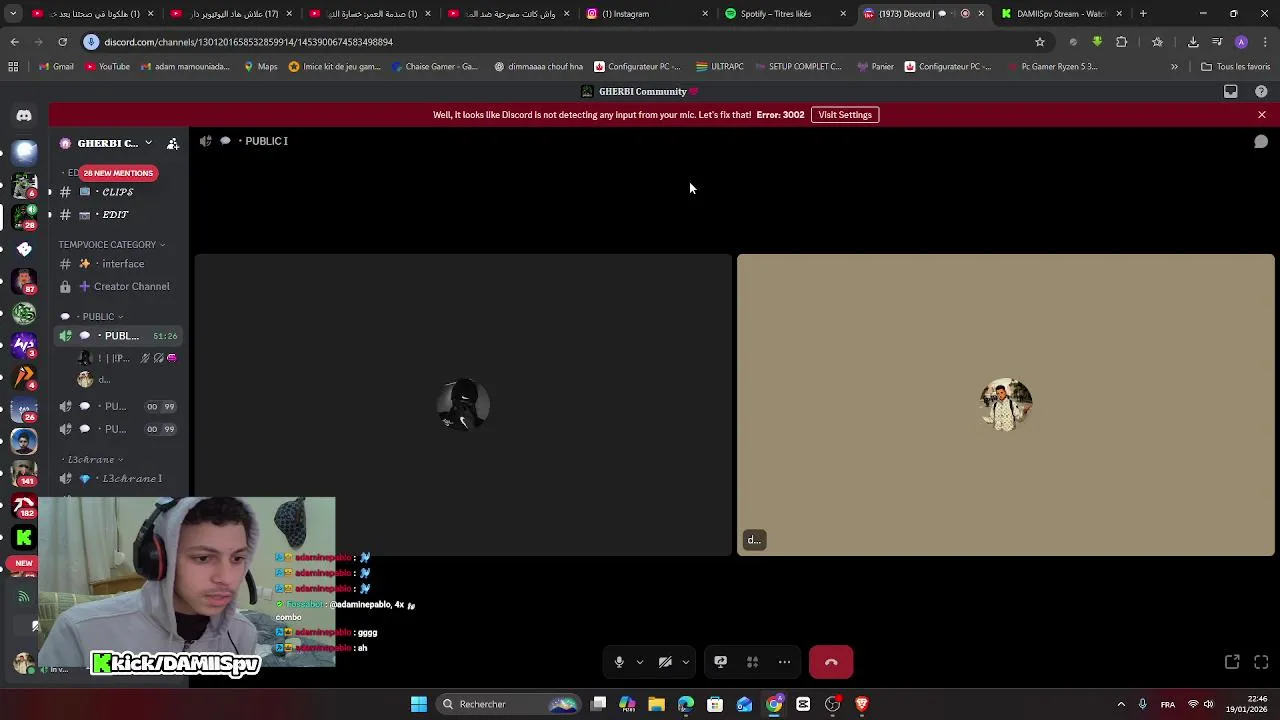Start an activity from call controls
This screenshot has width=1280, height=720.
[752, 662]
